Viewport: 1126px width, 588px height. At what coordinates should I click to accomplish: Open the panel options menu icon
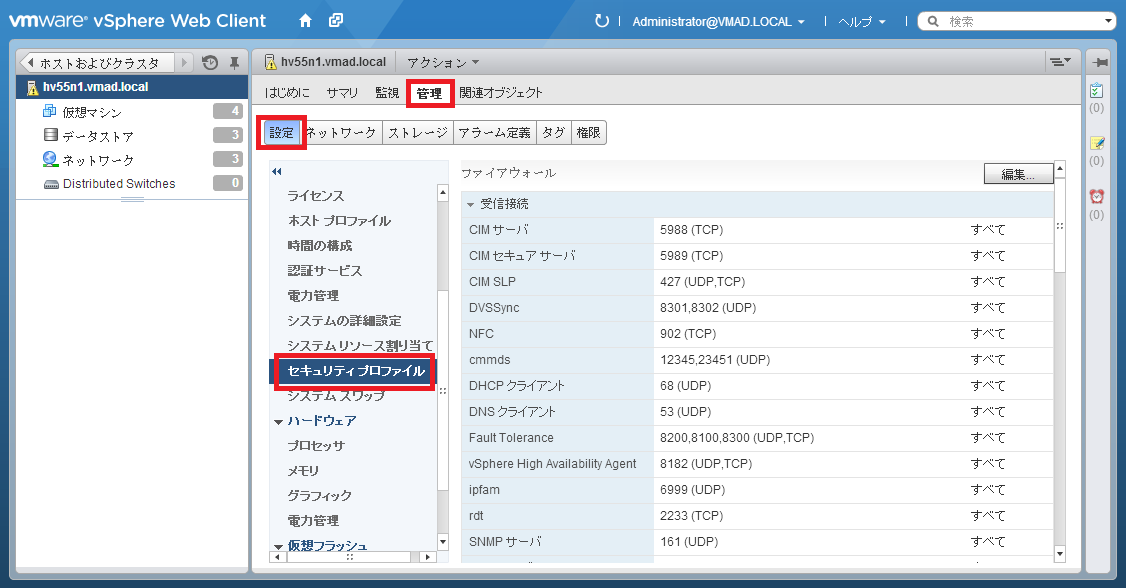tap(1060, 62)
